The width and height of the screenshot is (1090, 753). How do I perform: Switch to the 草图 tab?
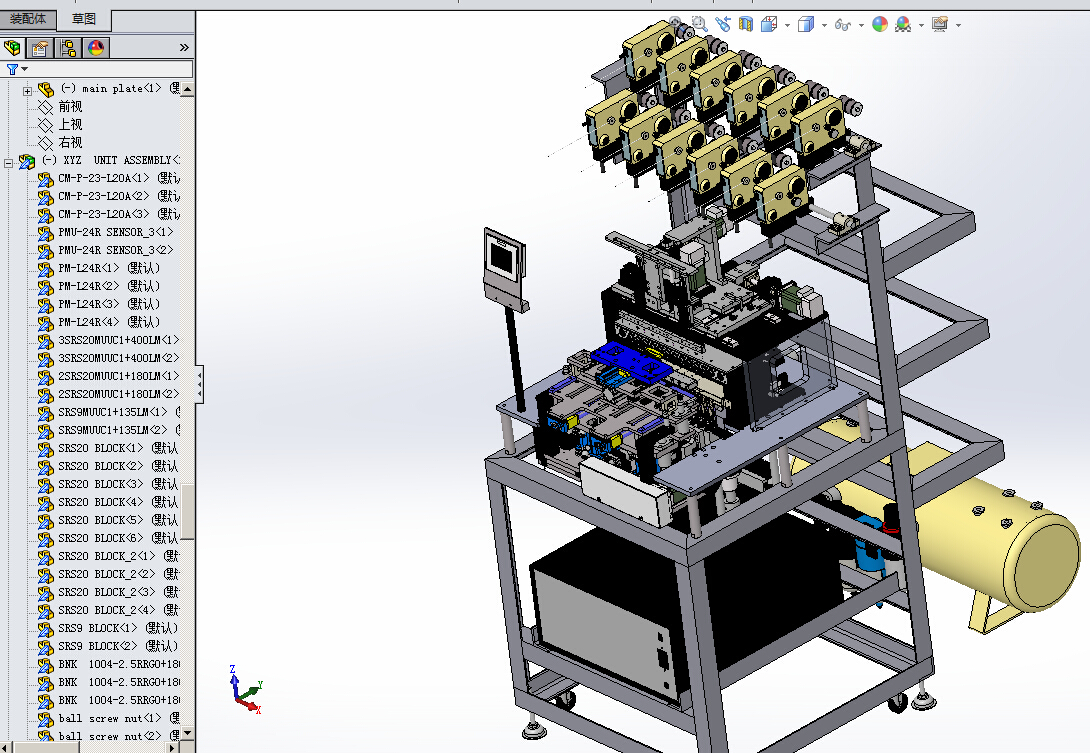[x=83, y=19]
